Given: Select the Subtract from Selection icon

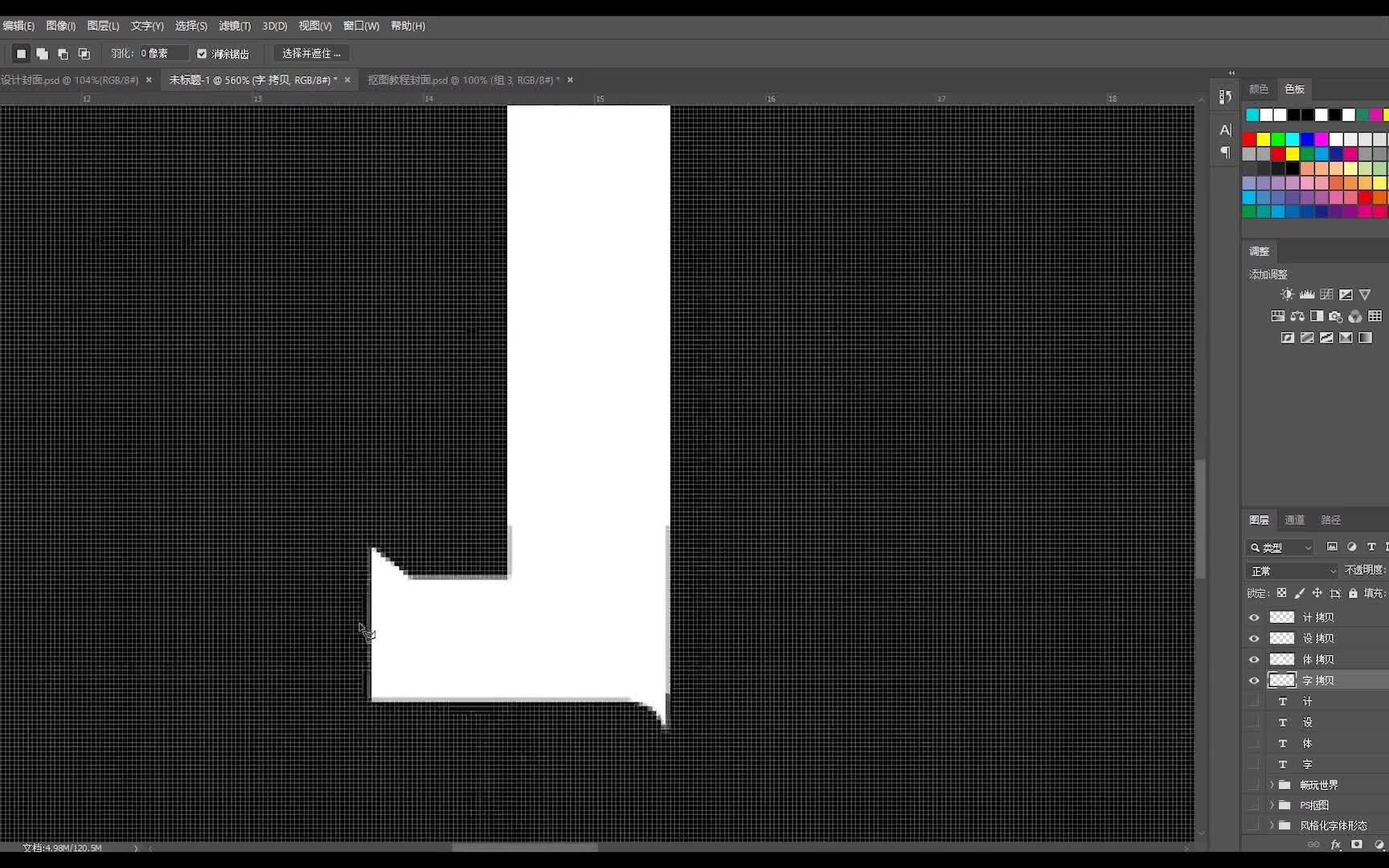Looking at the screenshot, I should coord(64,54).
